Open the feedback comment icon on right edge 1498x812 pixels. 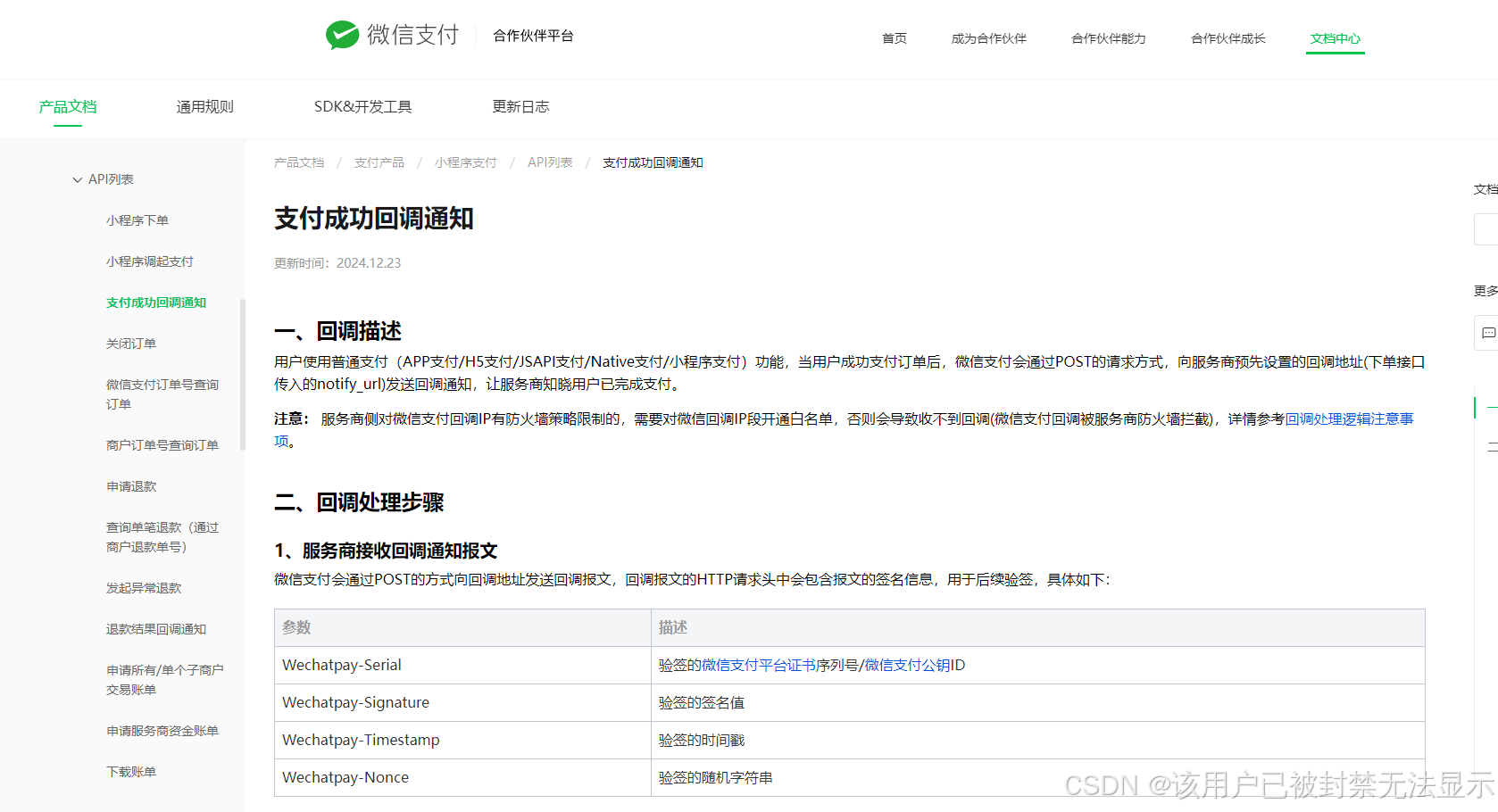1487,333
